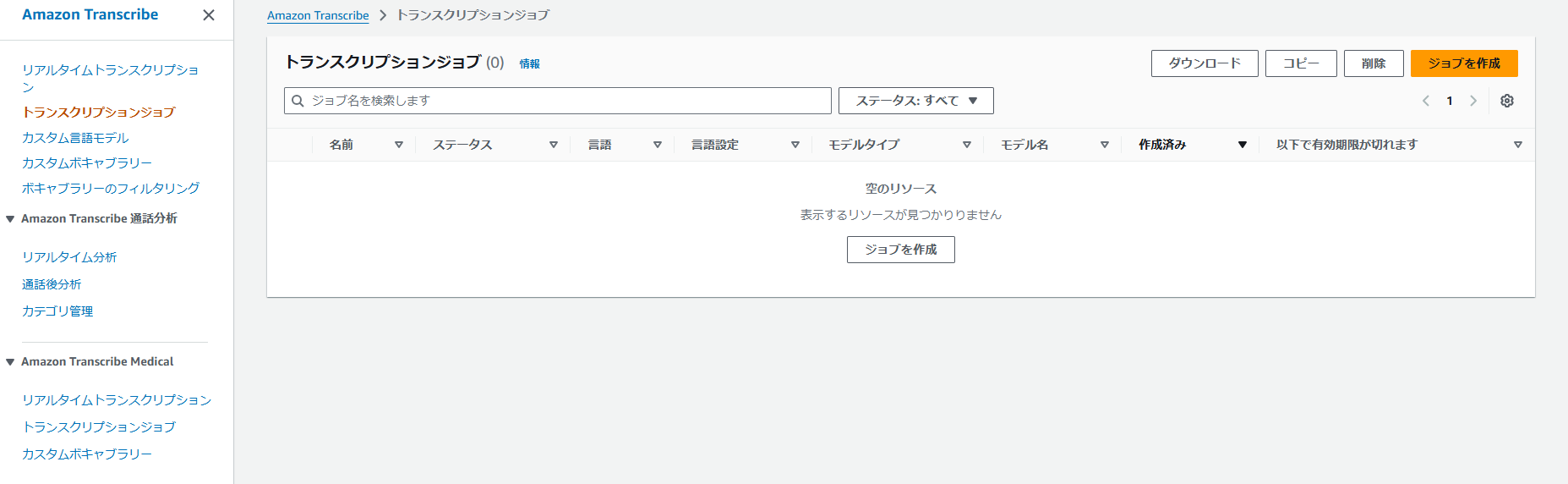The width and height of the screenshot is (1568, 484).
Task: Sort by 言語設定 column arrow
Action: (795, 145)
